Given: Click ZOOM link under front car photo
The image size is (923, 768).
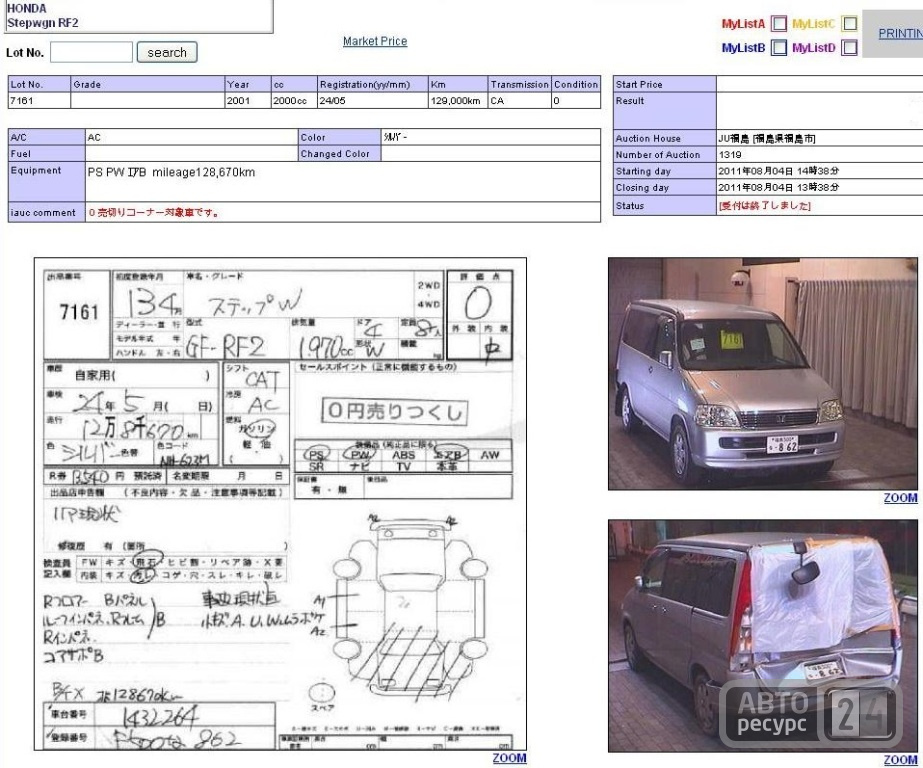Looking at the screenshot, I should click(901, 498).
